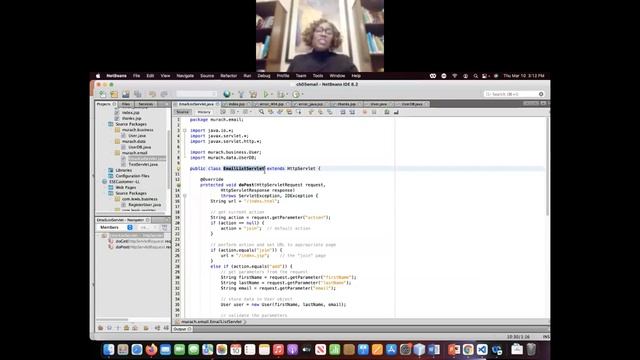Click the Redo toolbar icon
This screenshot has width=640, height=360.
click(x=164, y=94)
